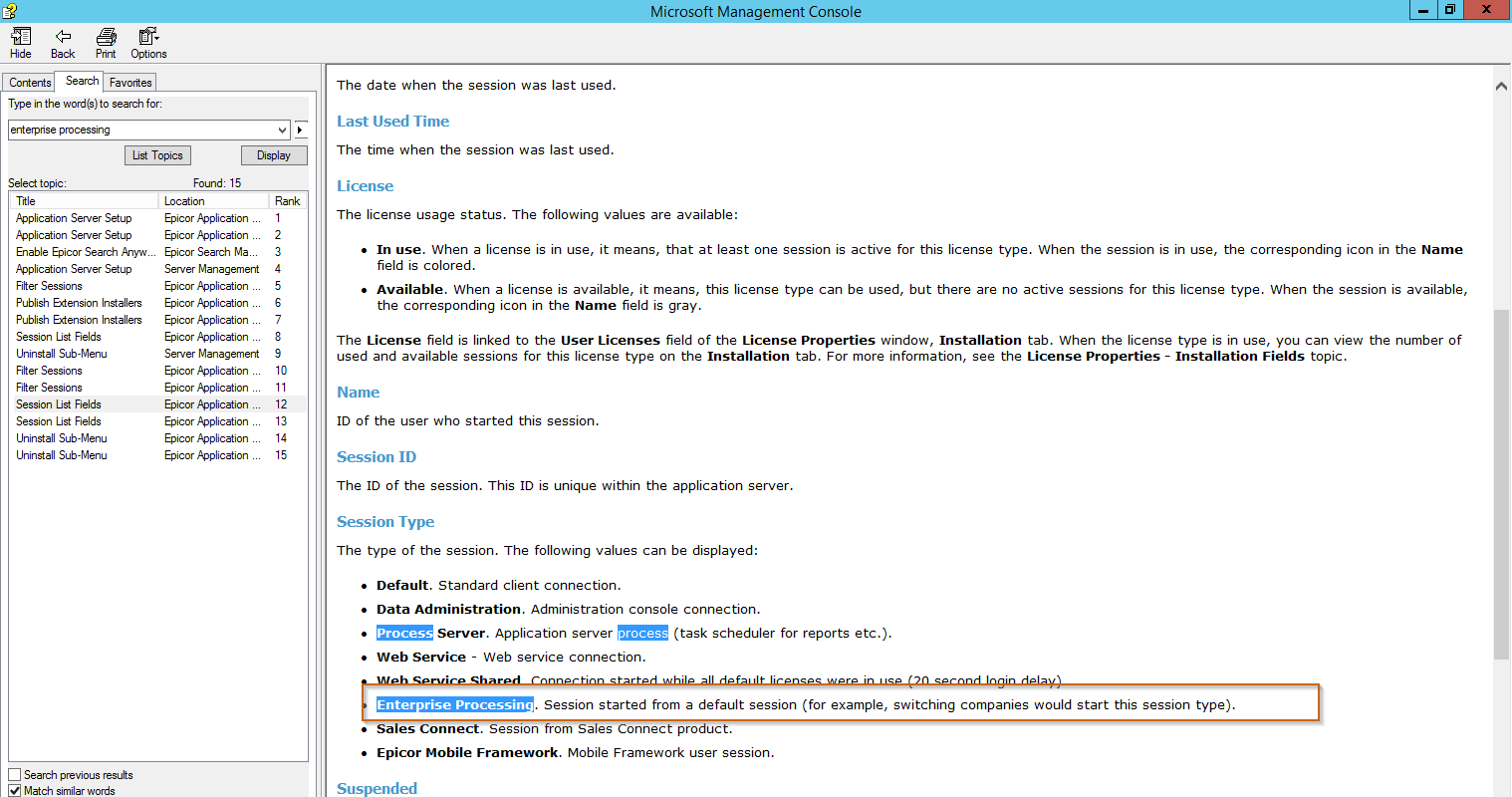Select Session List Fields rank 12 result

(x=158, y=404)
